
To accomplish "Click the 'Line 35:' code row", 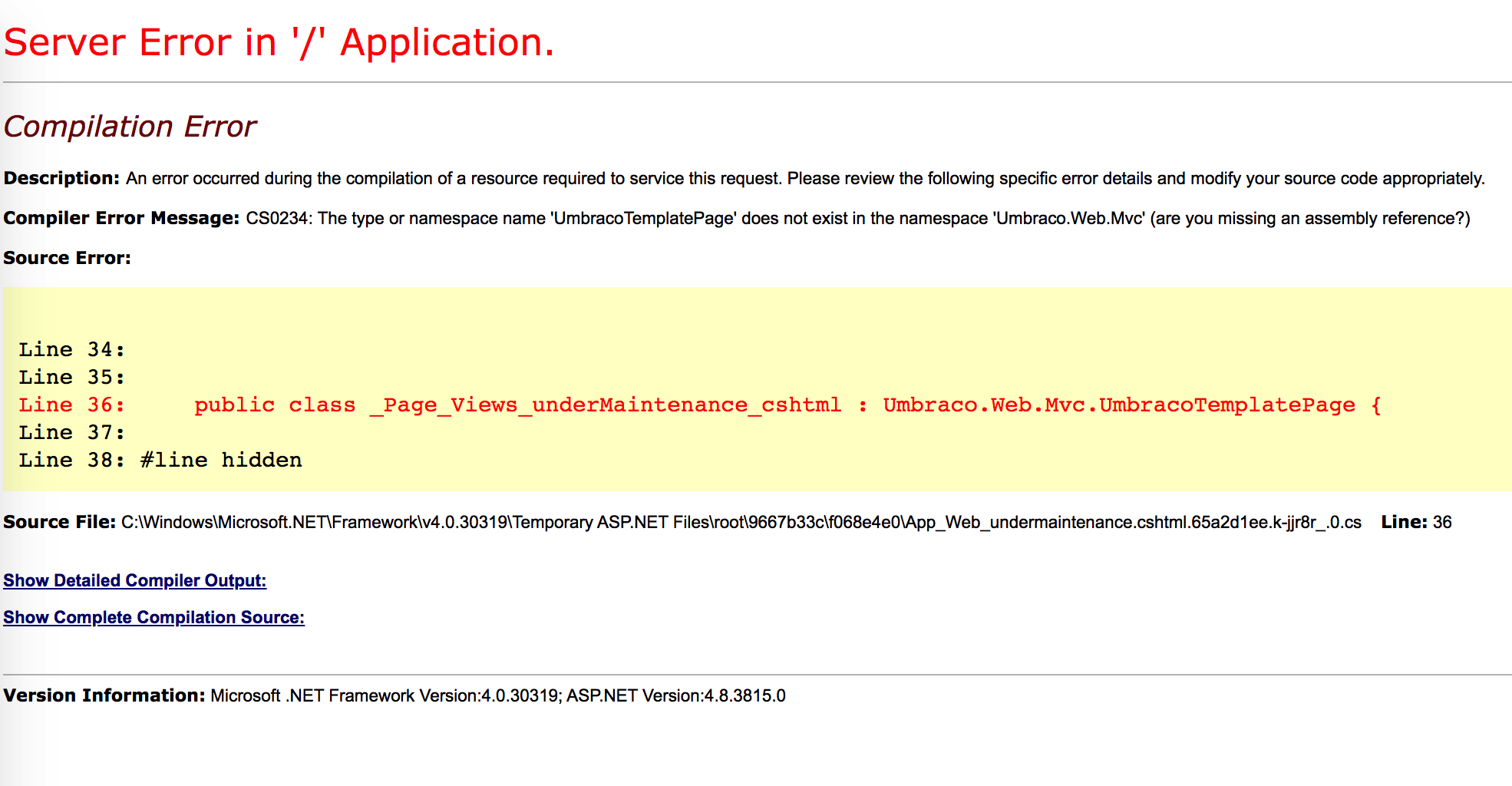I will pos(72,377).
